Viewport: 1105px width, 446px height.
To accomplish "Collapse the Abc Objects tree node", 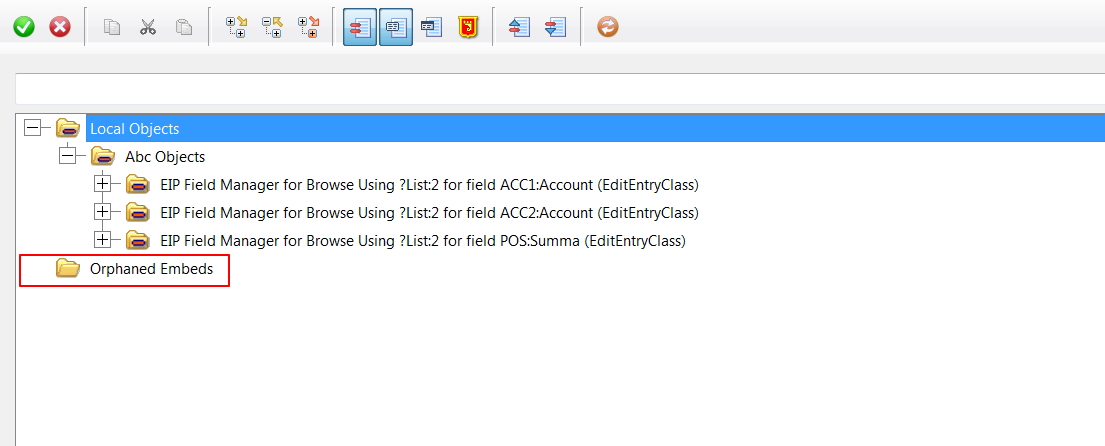I will (x=68, y=156).
